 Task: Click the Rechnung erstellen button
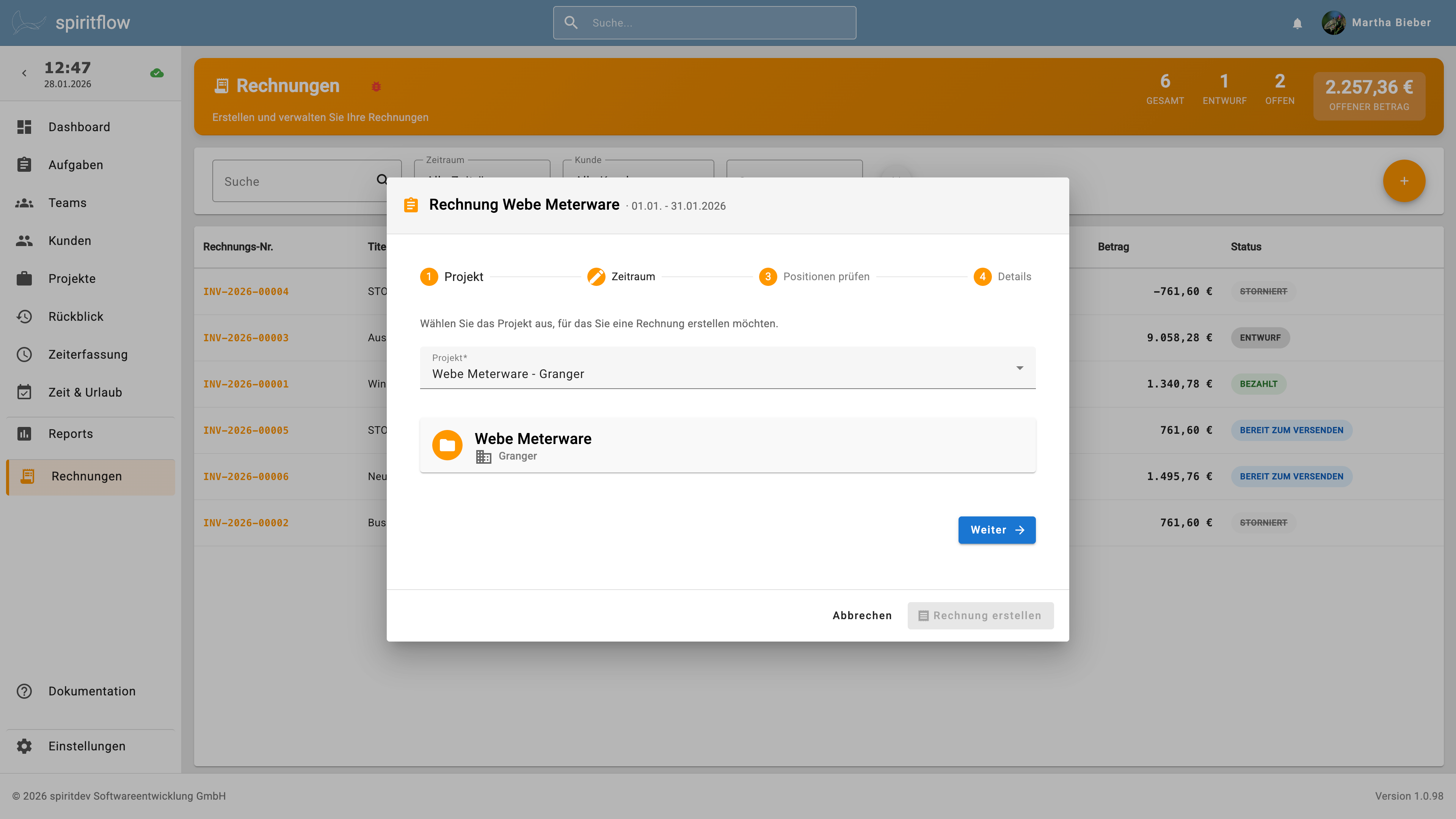(x=980, y=615)
